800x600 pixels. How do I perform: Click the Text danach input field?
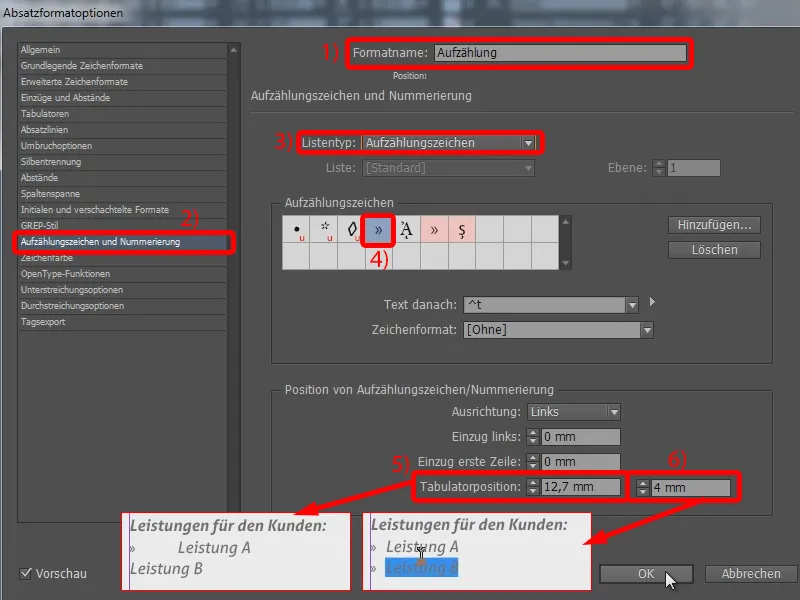(x=544, y=305)
